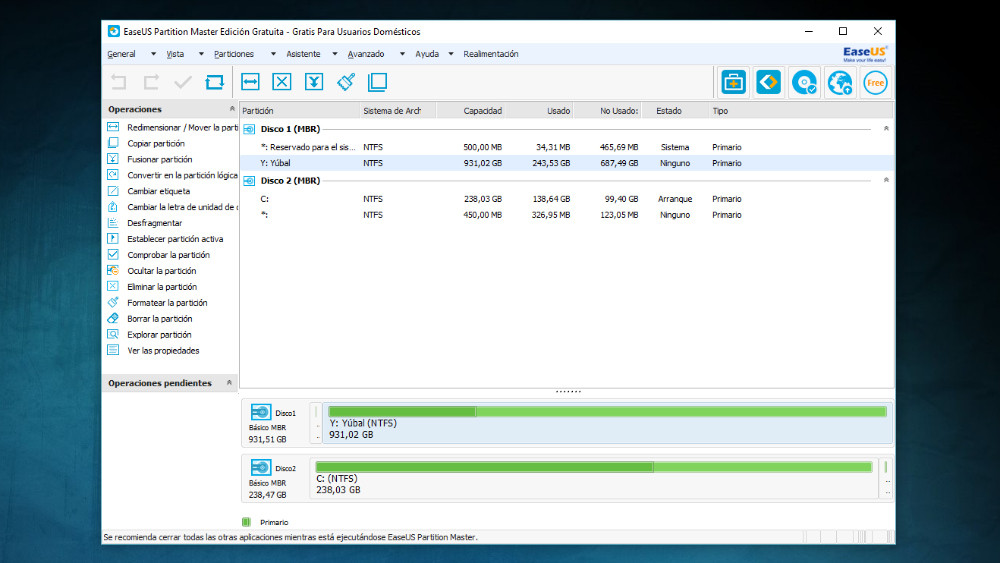Click the Y: Yúbal usage bar in disk map
The width and height of the screenshot is (1000, 563).
607,412
